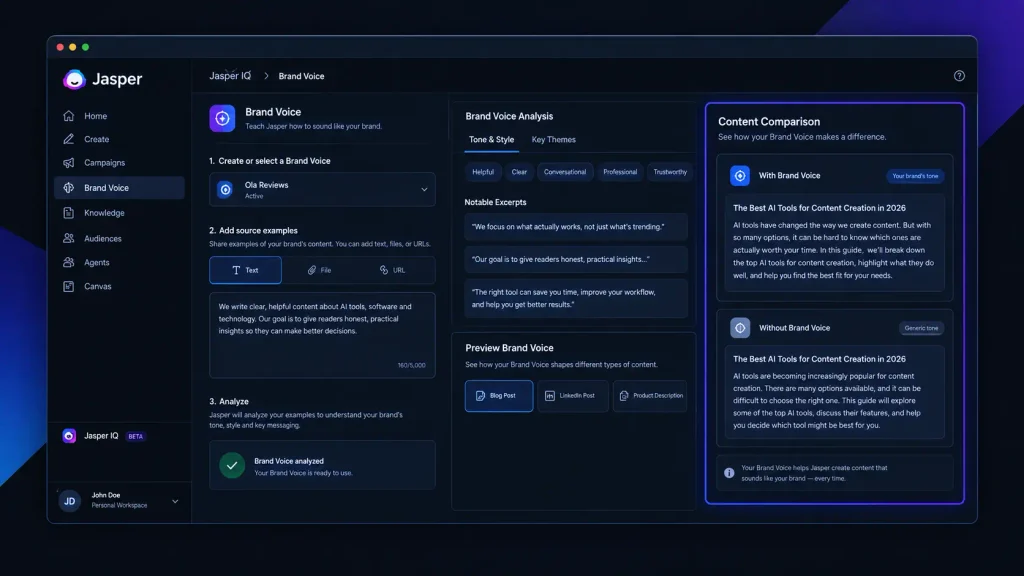Click the Without Brand Voice icon

(x=739, y=328)
